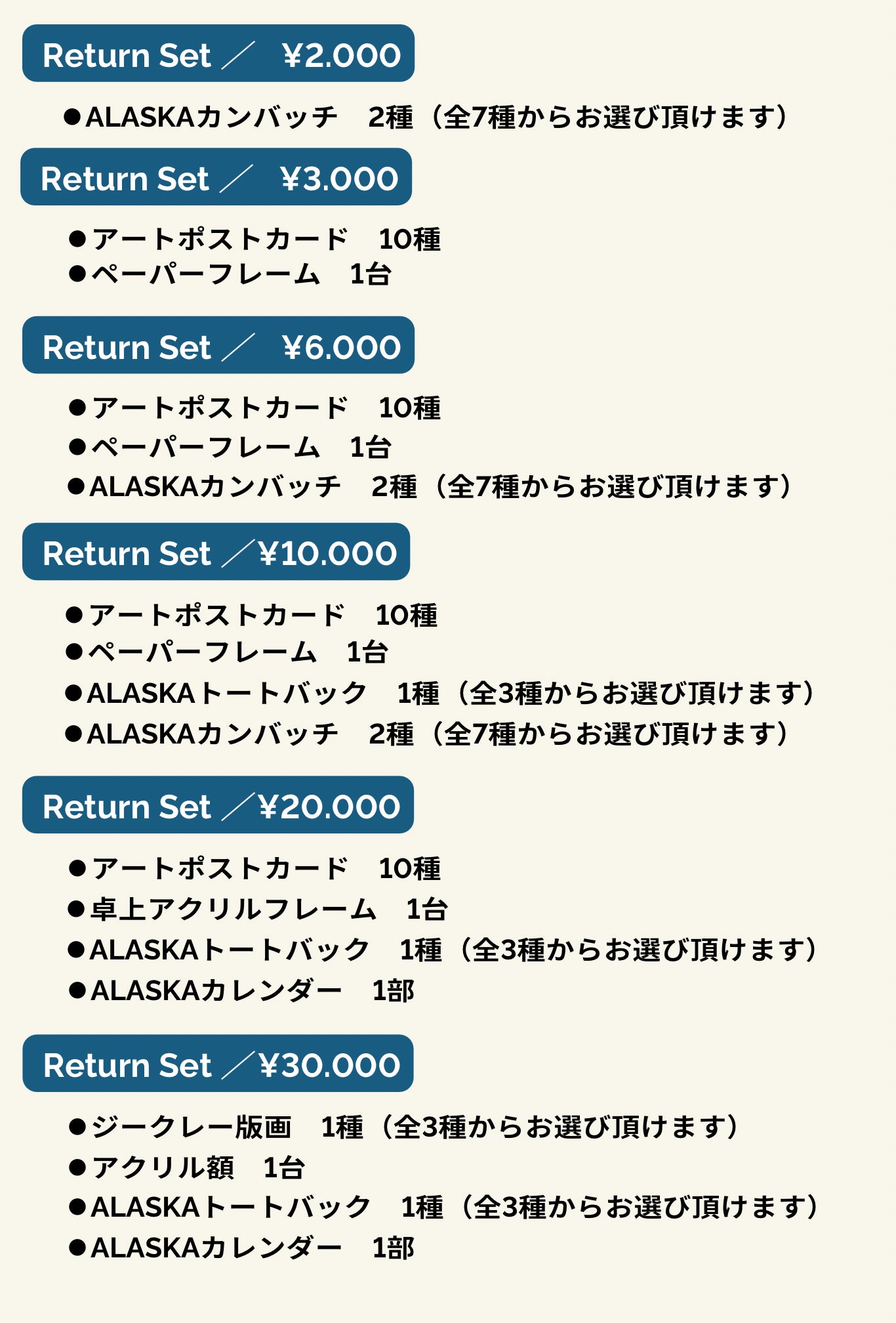
Task: Choose the Return Set ¥10.000 header
Action: 216,552
